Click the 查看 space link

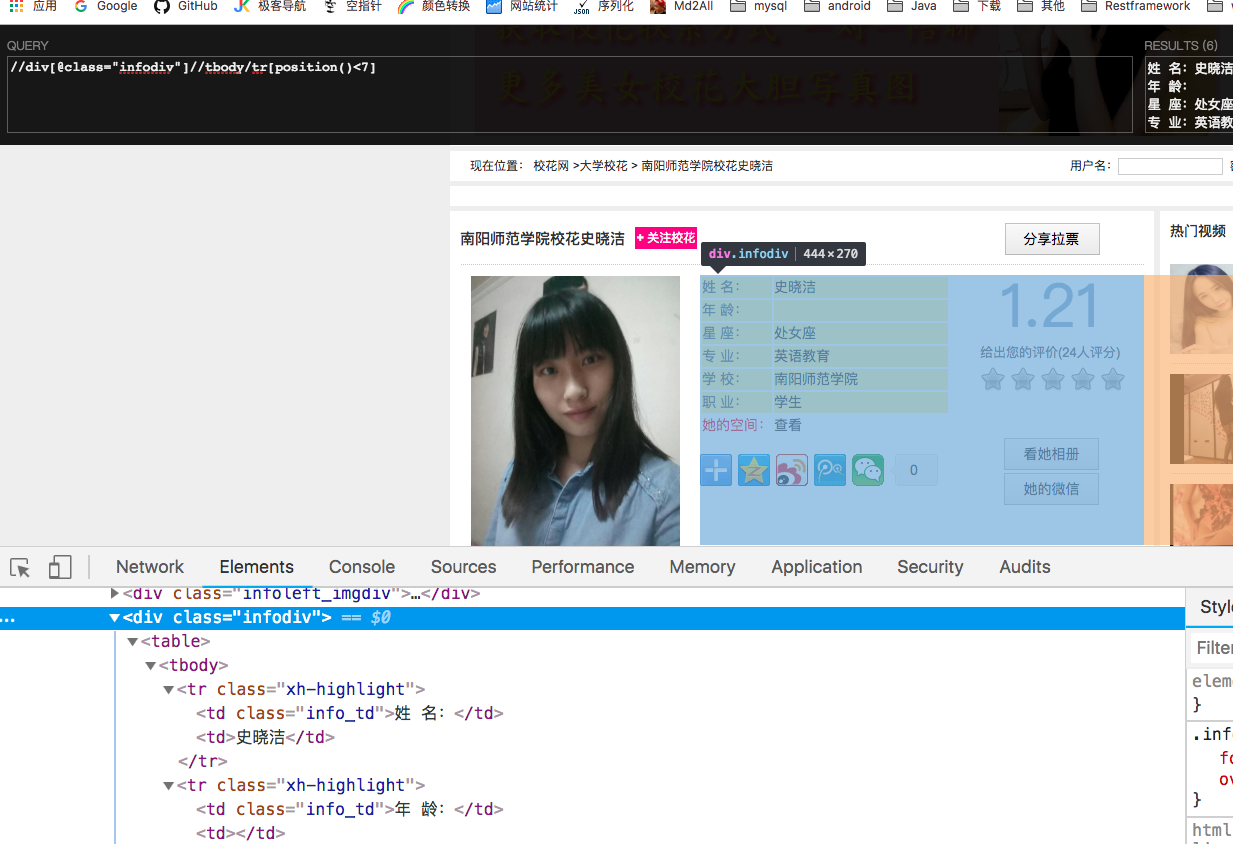(x=788, y=425)
